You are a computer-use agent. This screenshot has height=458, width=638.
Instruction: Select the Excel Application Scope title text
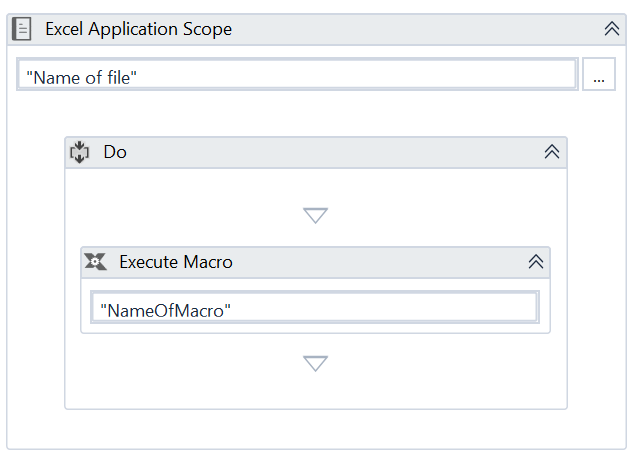138,29
